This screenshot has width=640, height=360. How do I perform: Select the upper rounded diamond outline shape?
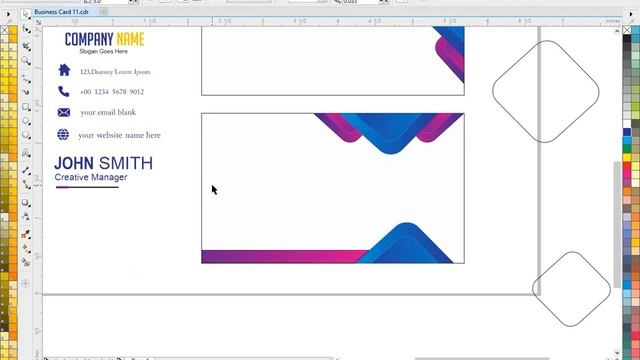pyautogui.click(x=546, y=91)
